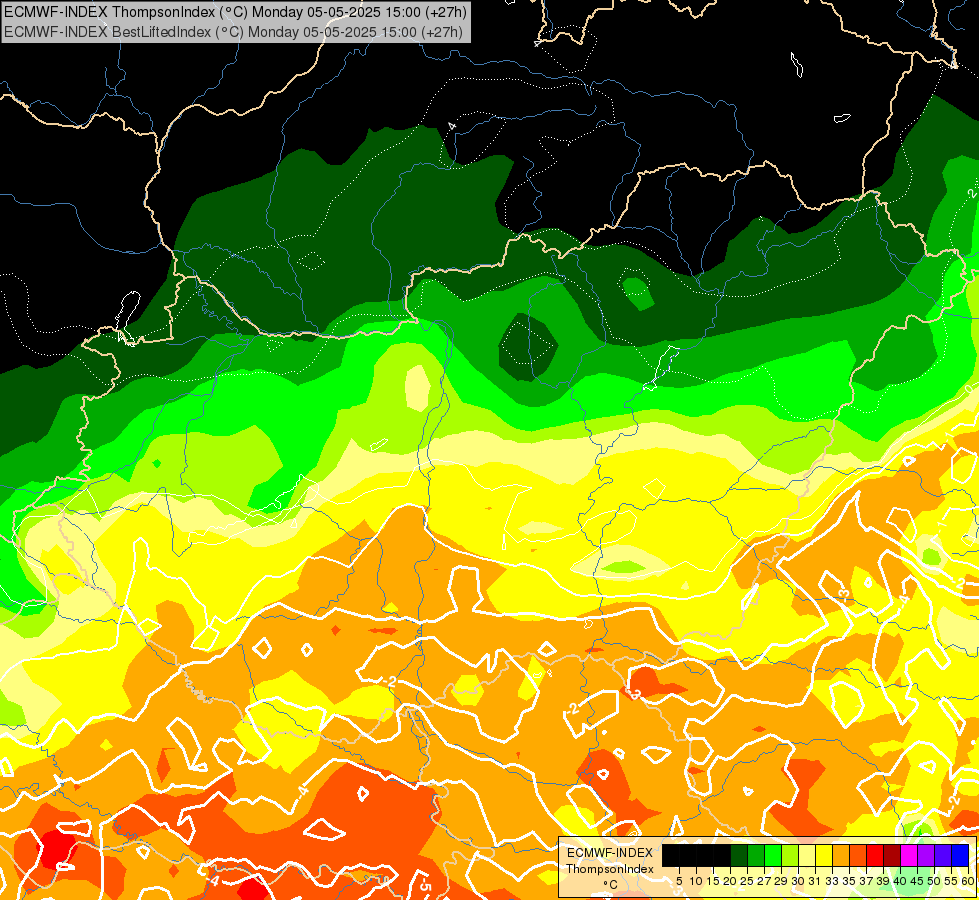The width and height of the screenshot is (979, 900).
Task: Click the legend tick label '40'
Action: (x=900, y=881)
